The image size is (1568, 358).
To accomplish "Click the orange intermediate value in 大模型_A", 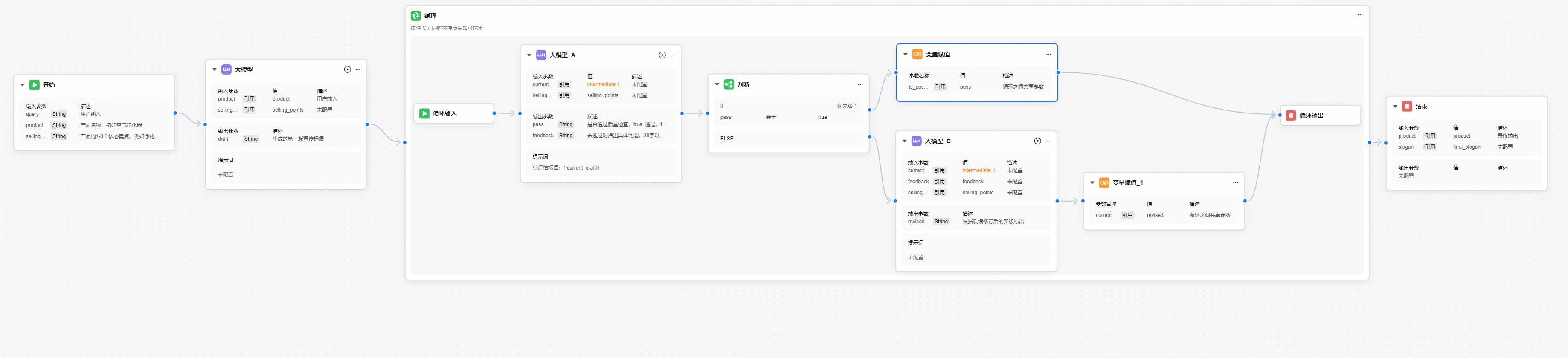I will click(606, 84).
